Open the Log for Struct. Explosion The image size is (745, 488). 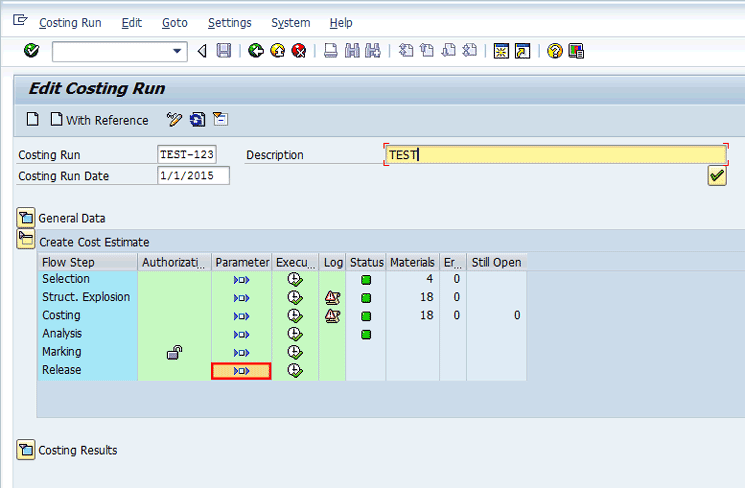[x=333, y=297]
